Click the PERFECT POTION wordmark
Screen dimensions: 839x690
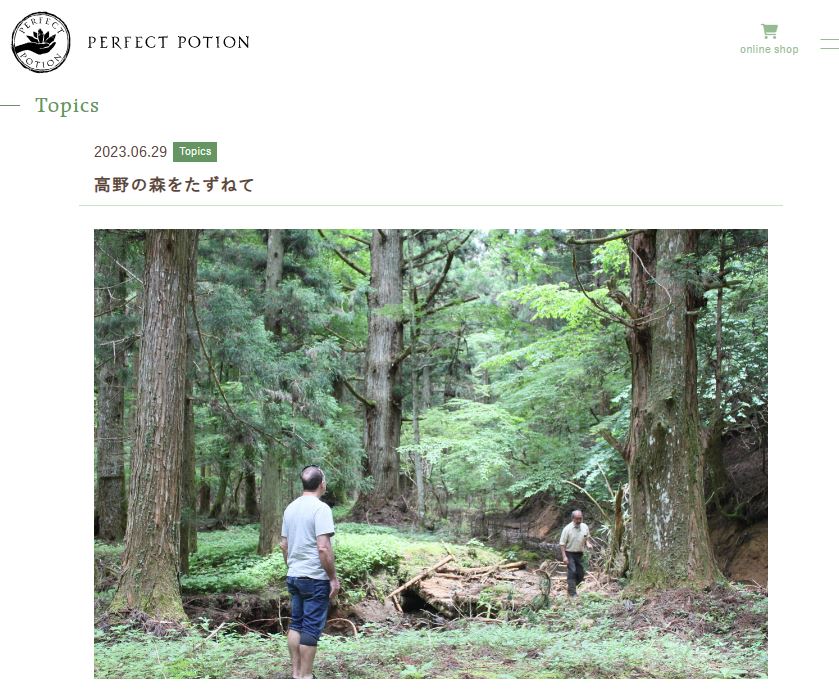click(x=169, y=42)
